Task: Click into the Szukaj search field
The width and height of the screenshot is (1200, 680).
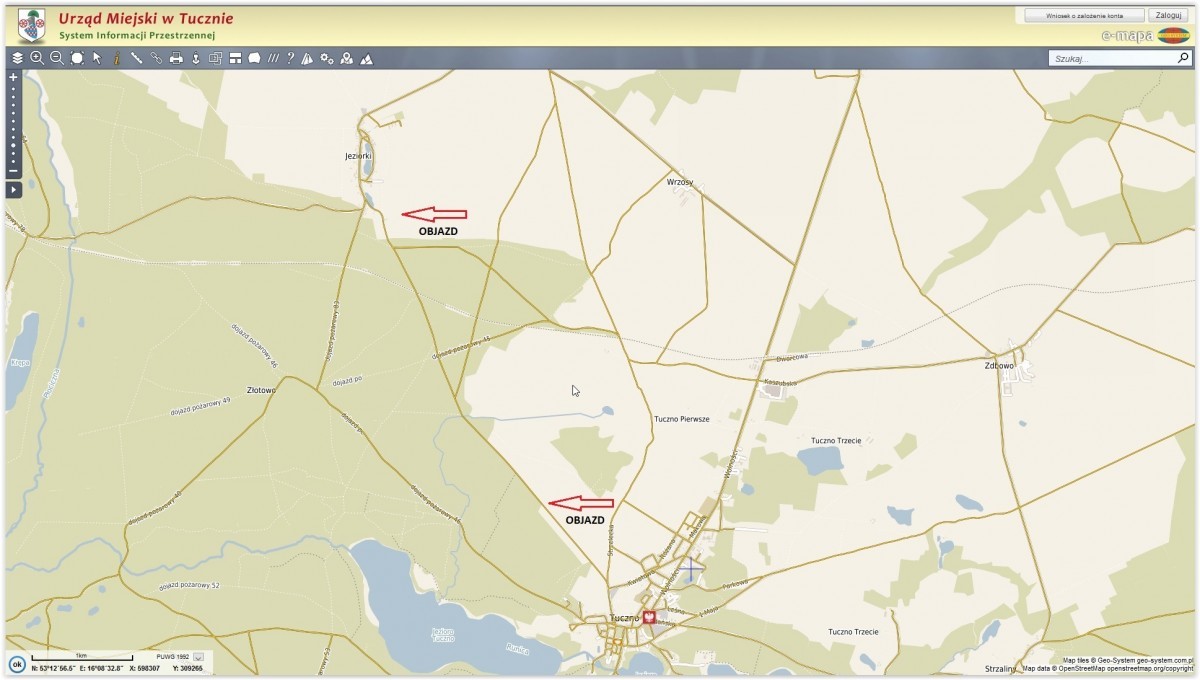Action: [1110, 59]
